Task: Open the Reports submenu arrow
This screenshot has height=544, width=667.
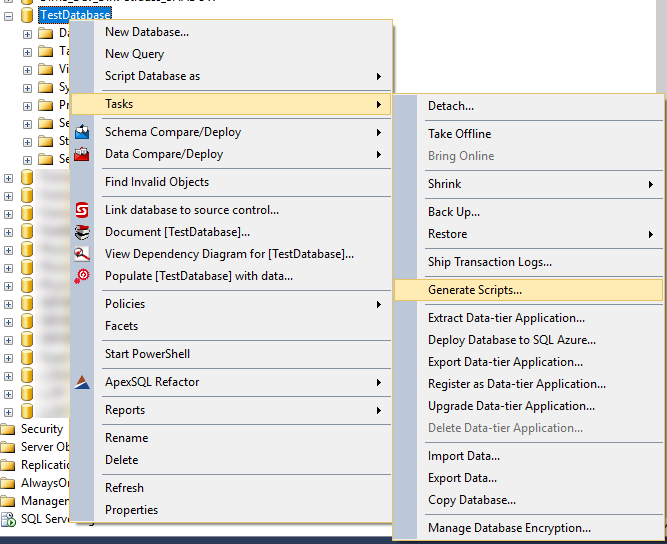Action: [378, 410]
